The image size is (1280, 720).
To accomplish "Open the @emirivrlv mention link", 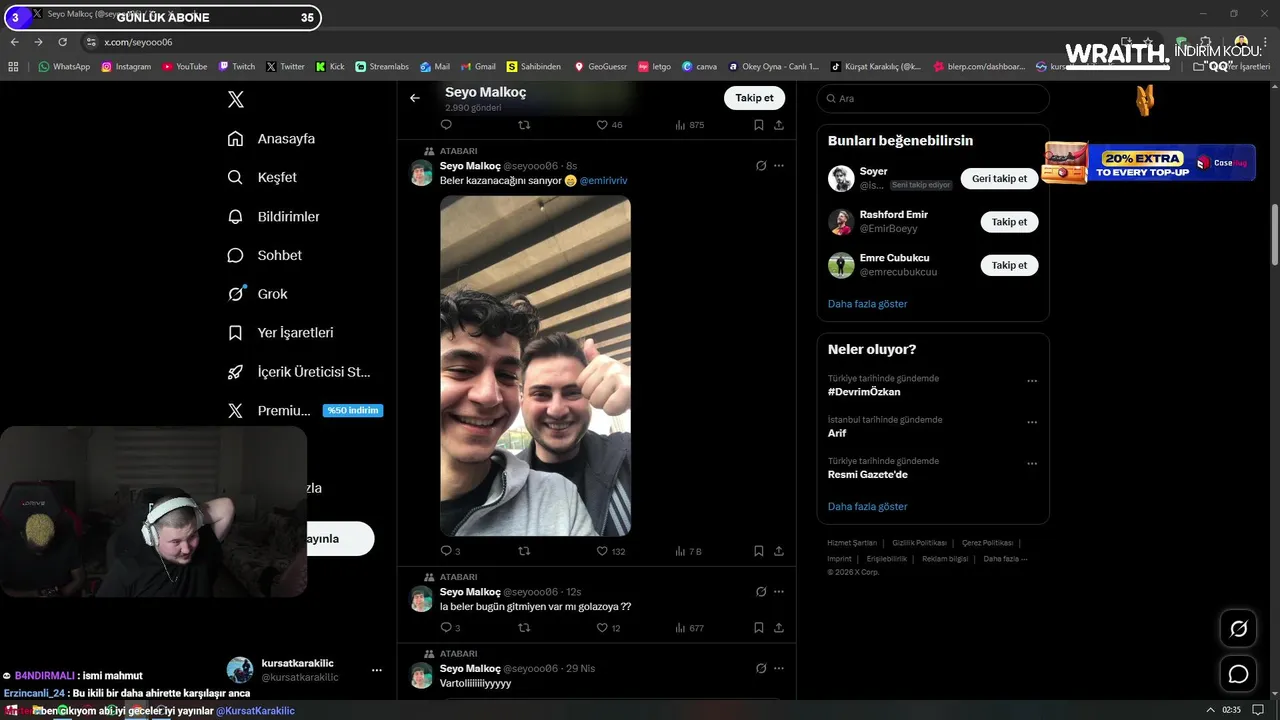I will pyautogui.click(x=603, y=181).
